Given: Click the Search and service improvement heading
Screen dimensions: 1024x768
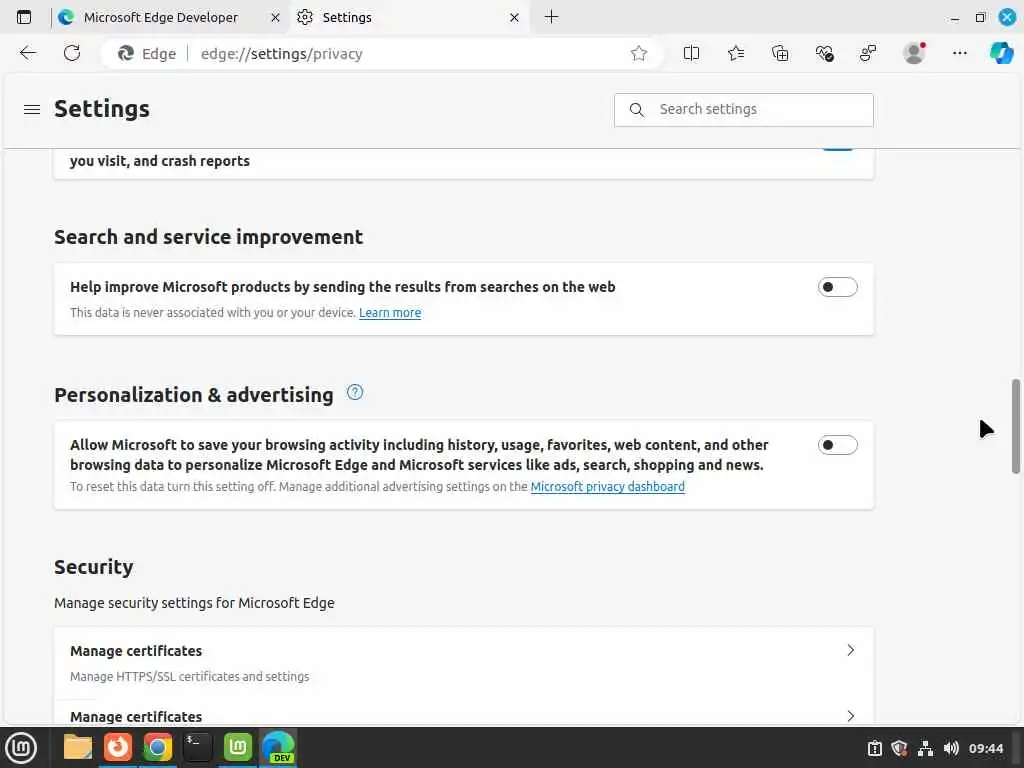Looking at the screenshot, I should pos(208,237).
